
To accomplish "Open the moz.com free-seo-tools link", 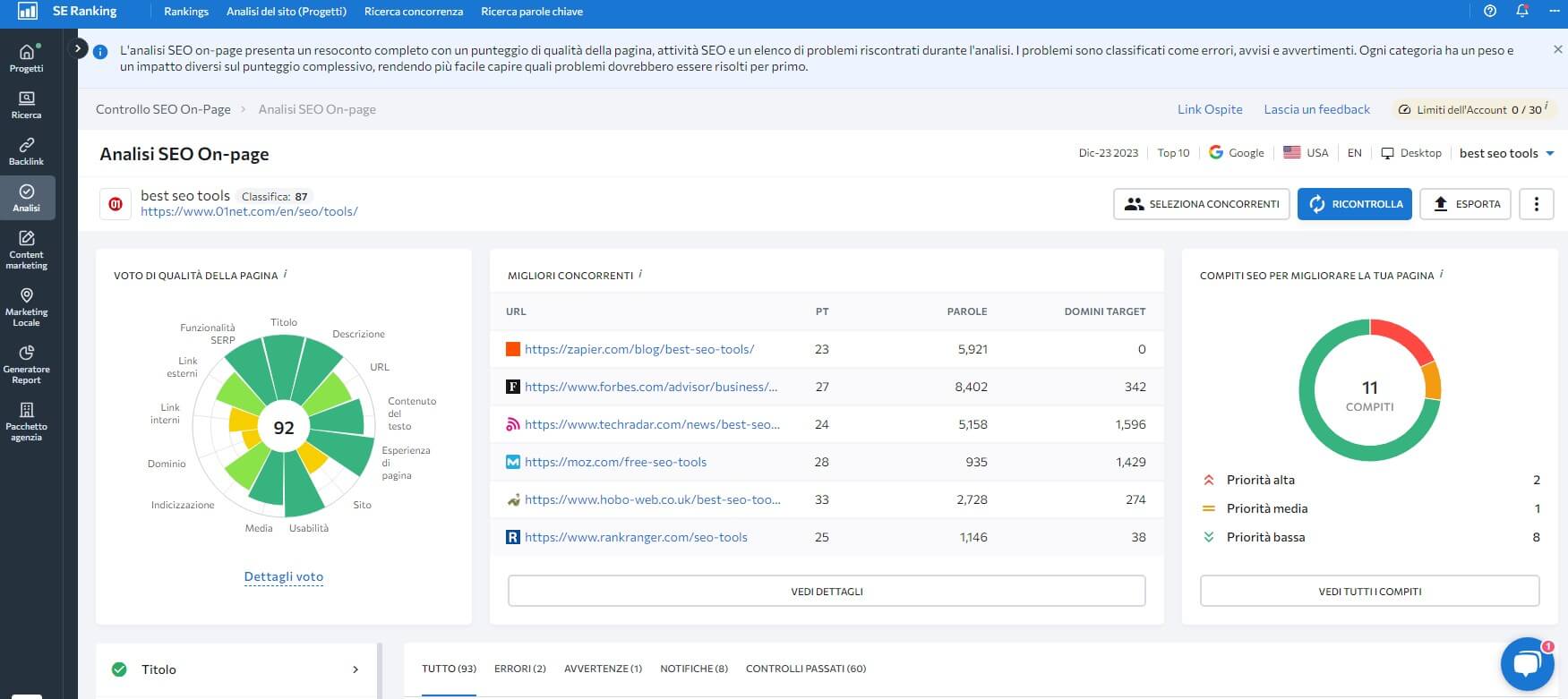I will point(615,462).
